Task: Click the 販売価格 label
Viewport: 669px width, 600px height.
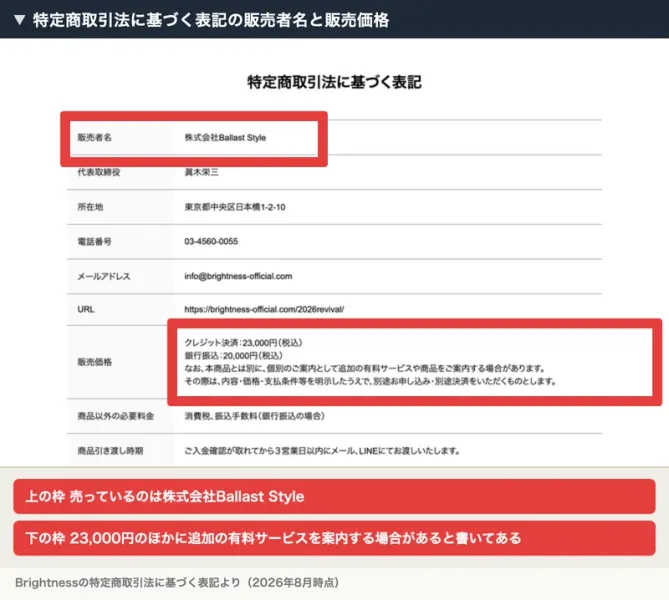Action: (x=95, y=362)
